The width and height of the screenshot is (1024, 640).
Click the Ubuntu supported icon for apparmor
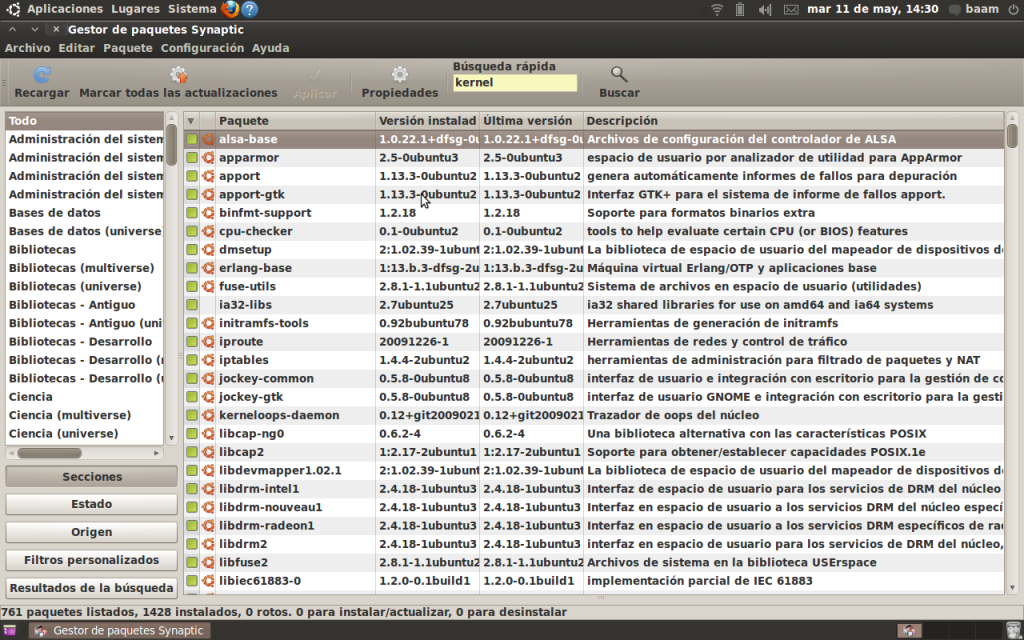pyautogui.click(x=208, y=157)
